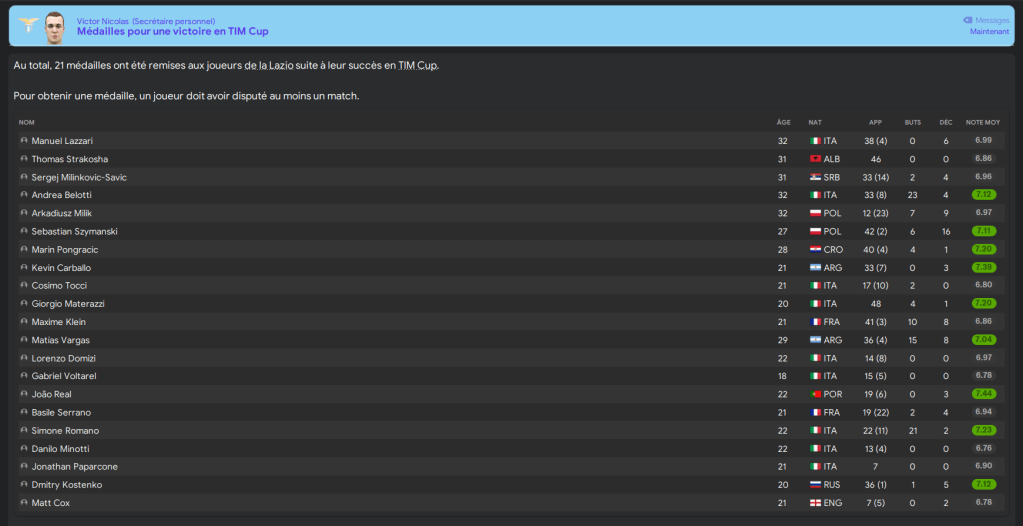Open Victor Nicolas's portrait photo
Viewport: 1023px width, 526px height.
click(56, 26)
